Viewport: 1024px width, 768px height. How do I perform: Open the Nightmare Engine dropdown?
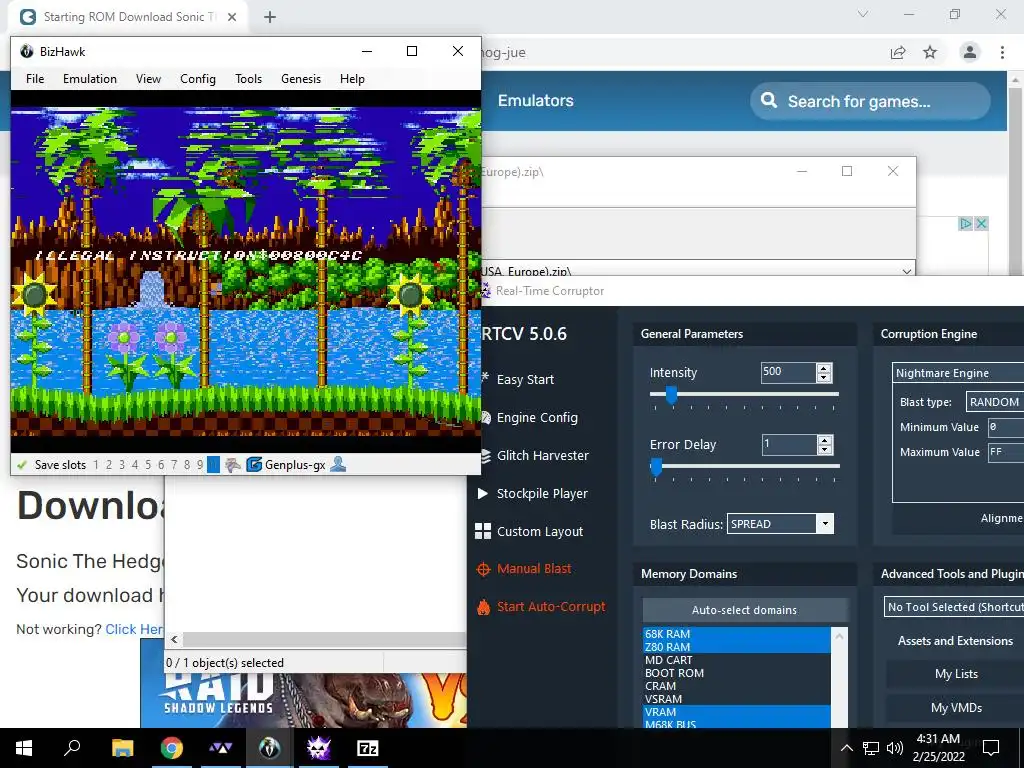pos(959,373)
